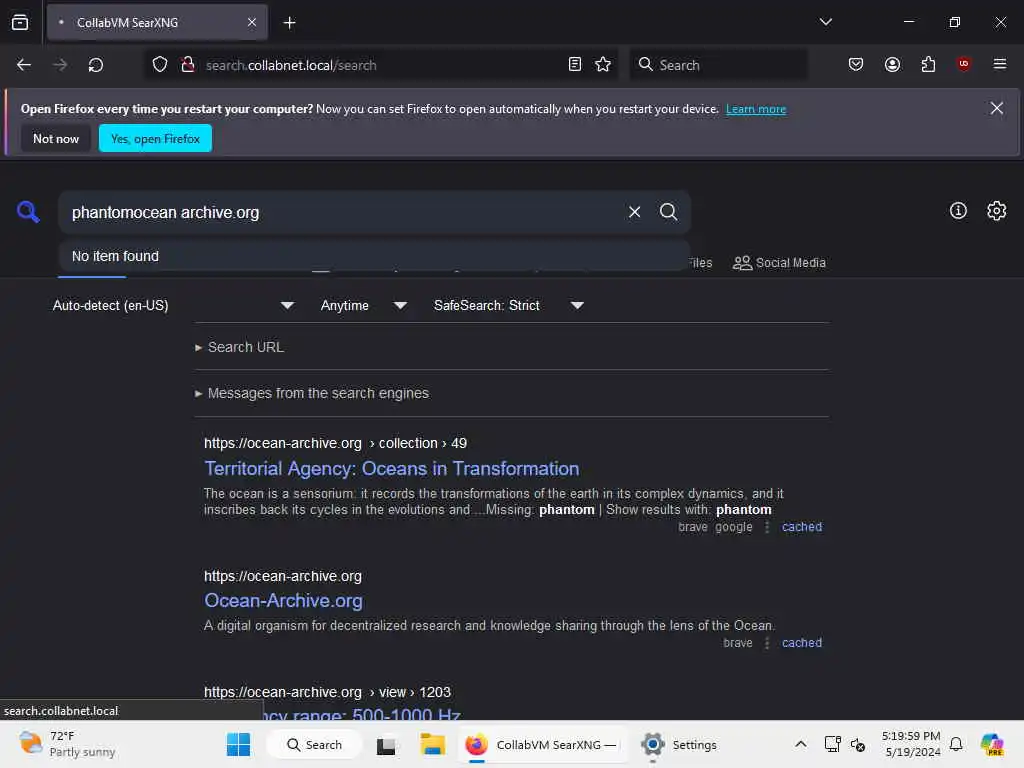
Task: Open cached link for Territorial Agency result
Action: tap(801, 527)
